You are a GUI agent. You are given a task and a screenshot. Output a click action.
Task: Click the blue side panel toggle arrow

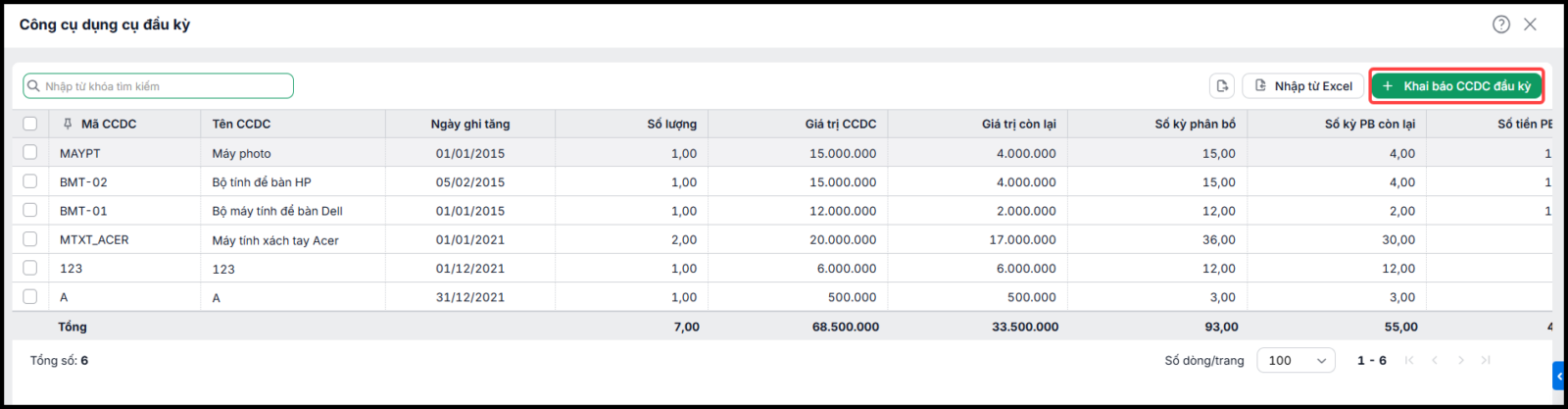click(1560, 376)
